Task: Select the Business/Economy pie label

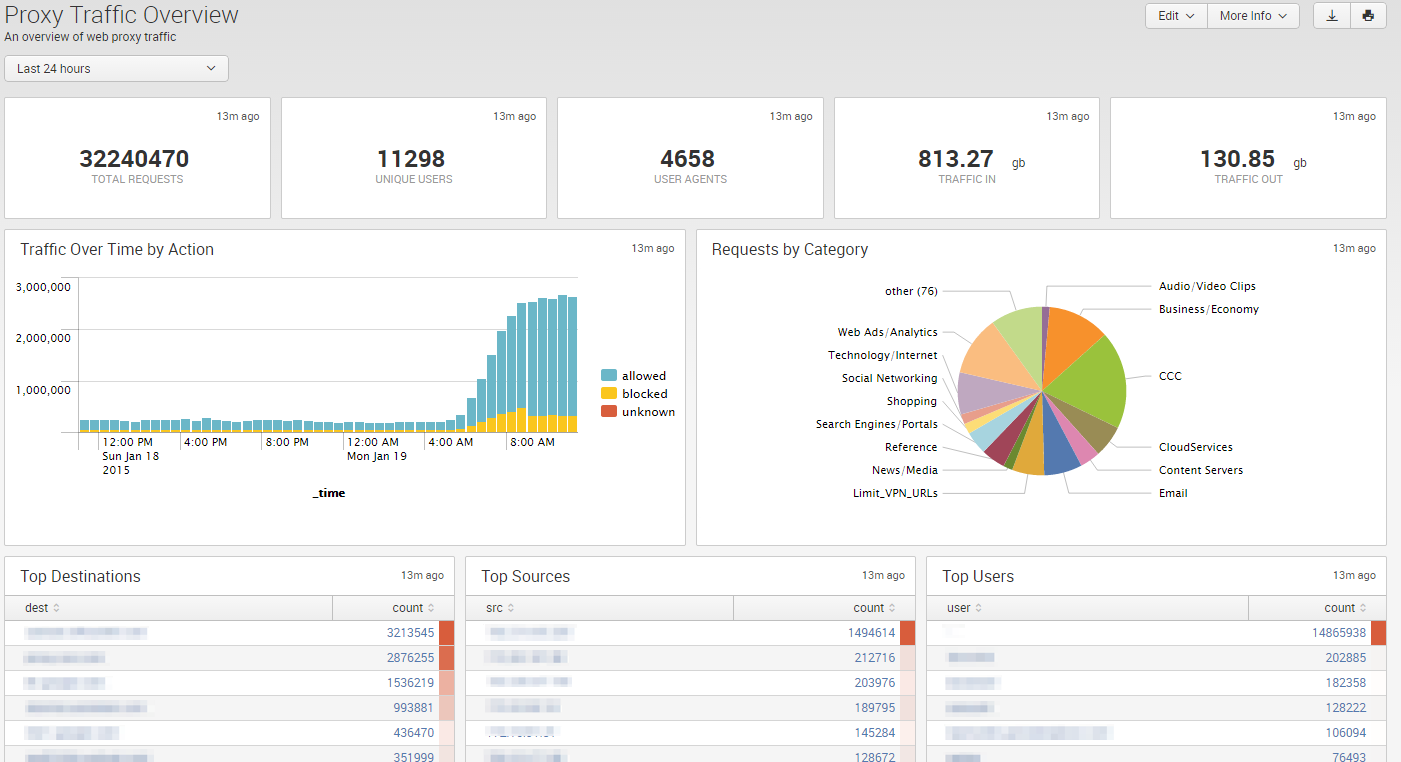Action: 1208,309
